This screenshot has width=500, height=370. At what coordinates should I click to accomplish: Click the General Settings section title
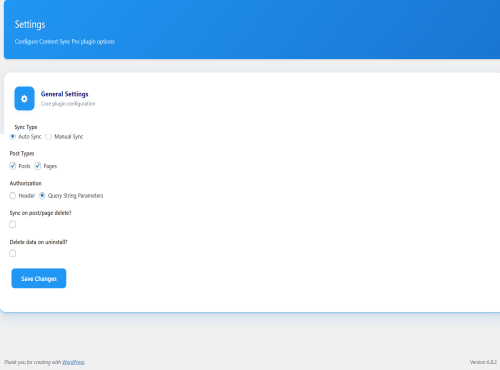65,94
